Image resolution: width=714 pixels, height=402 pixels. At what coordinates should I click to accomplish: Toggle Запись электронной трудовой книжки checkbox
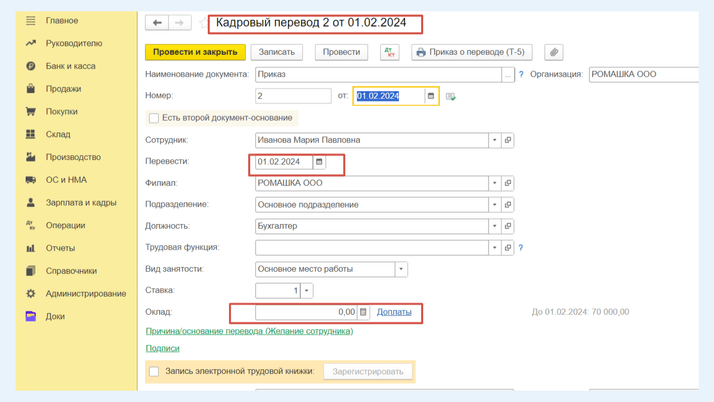[154, 371]
